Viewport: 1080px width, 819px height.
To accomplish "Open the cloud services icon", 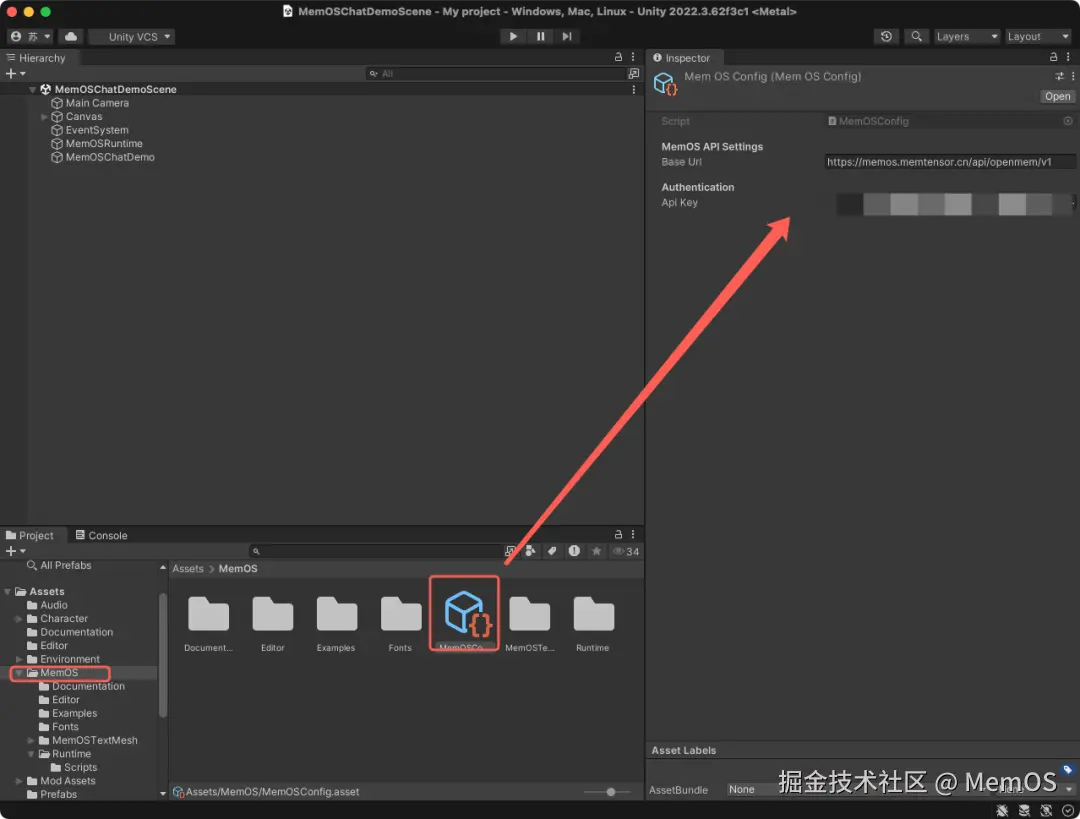I will 70,37.
